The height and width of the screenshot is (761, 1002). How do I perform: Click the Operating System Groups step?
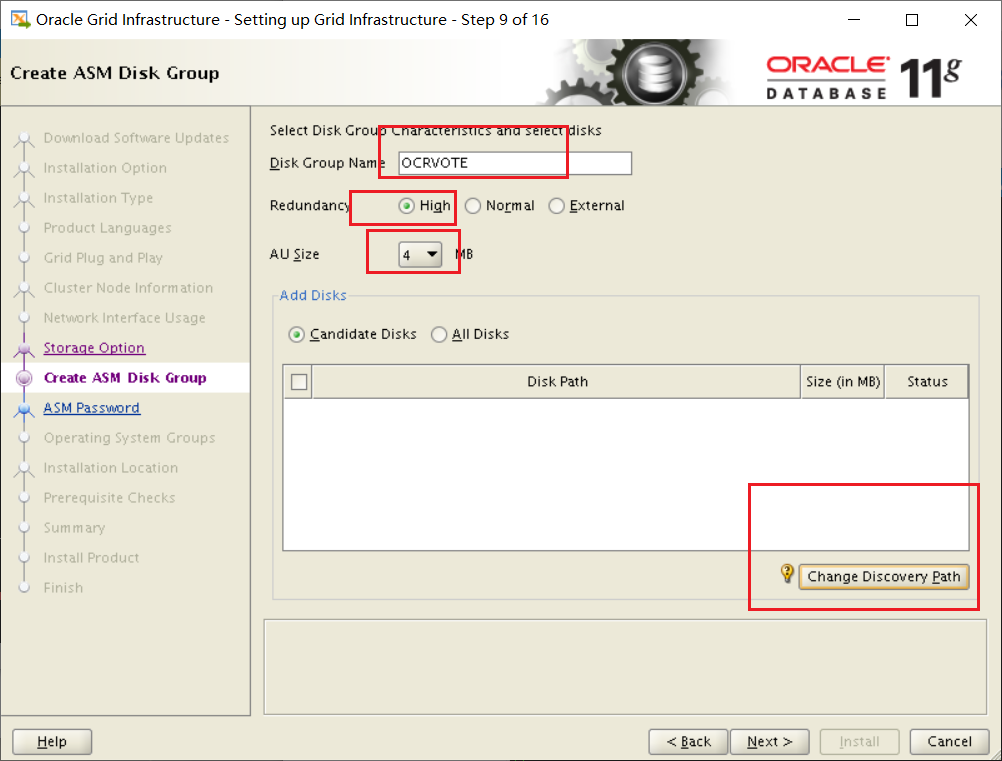pyautogui.click(x=129, y=438)
